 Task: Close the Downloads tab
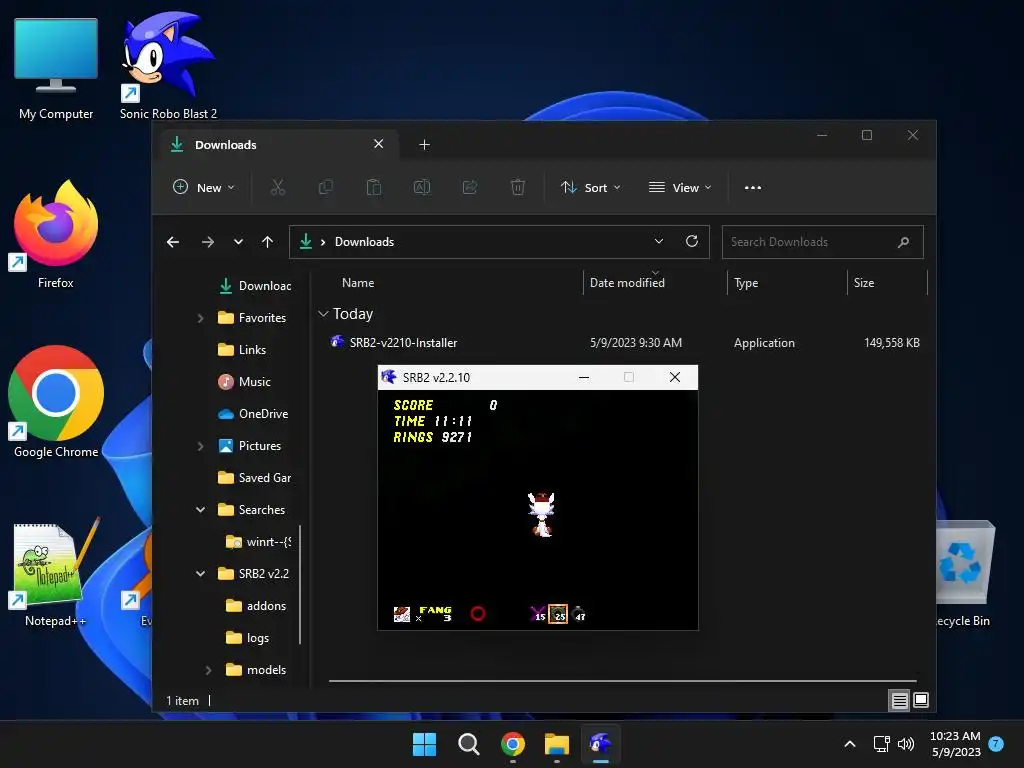(x=378, y=144)
